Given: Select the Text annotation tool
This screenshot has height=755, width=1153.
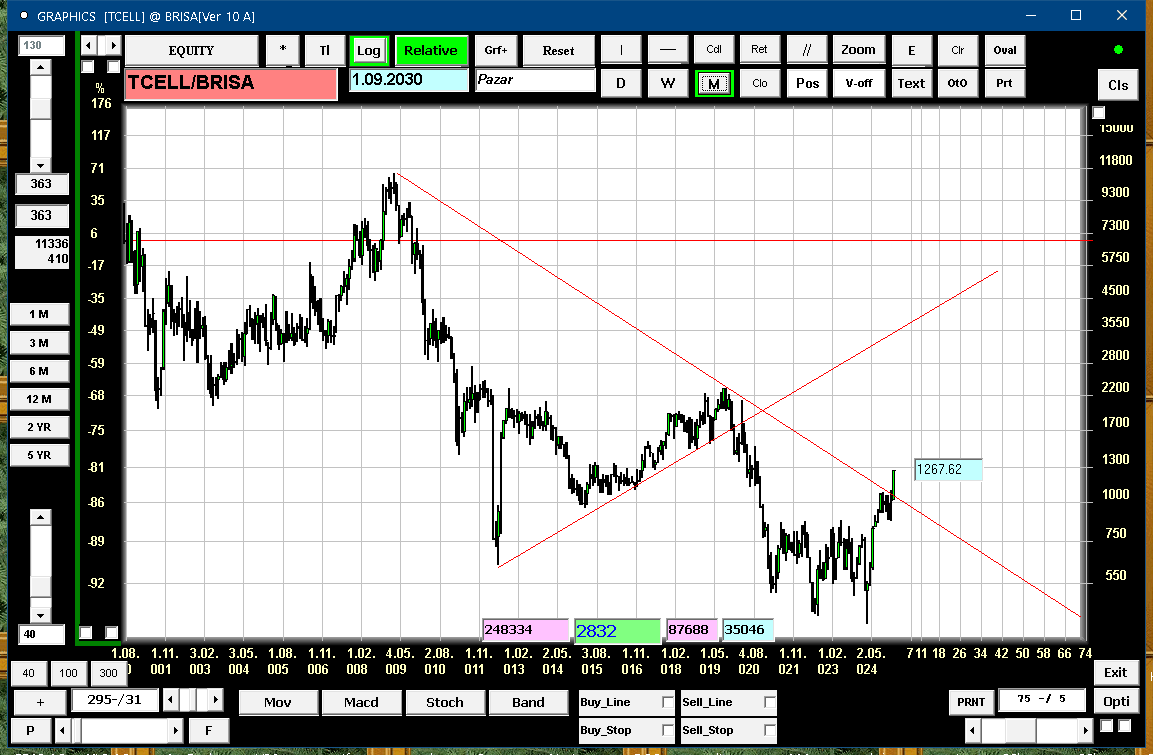Looking at the screenshot, I should click(x=911, y=83).
